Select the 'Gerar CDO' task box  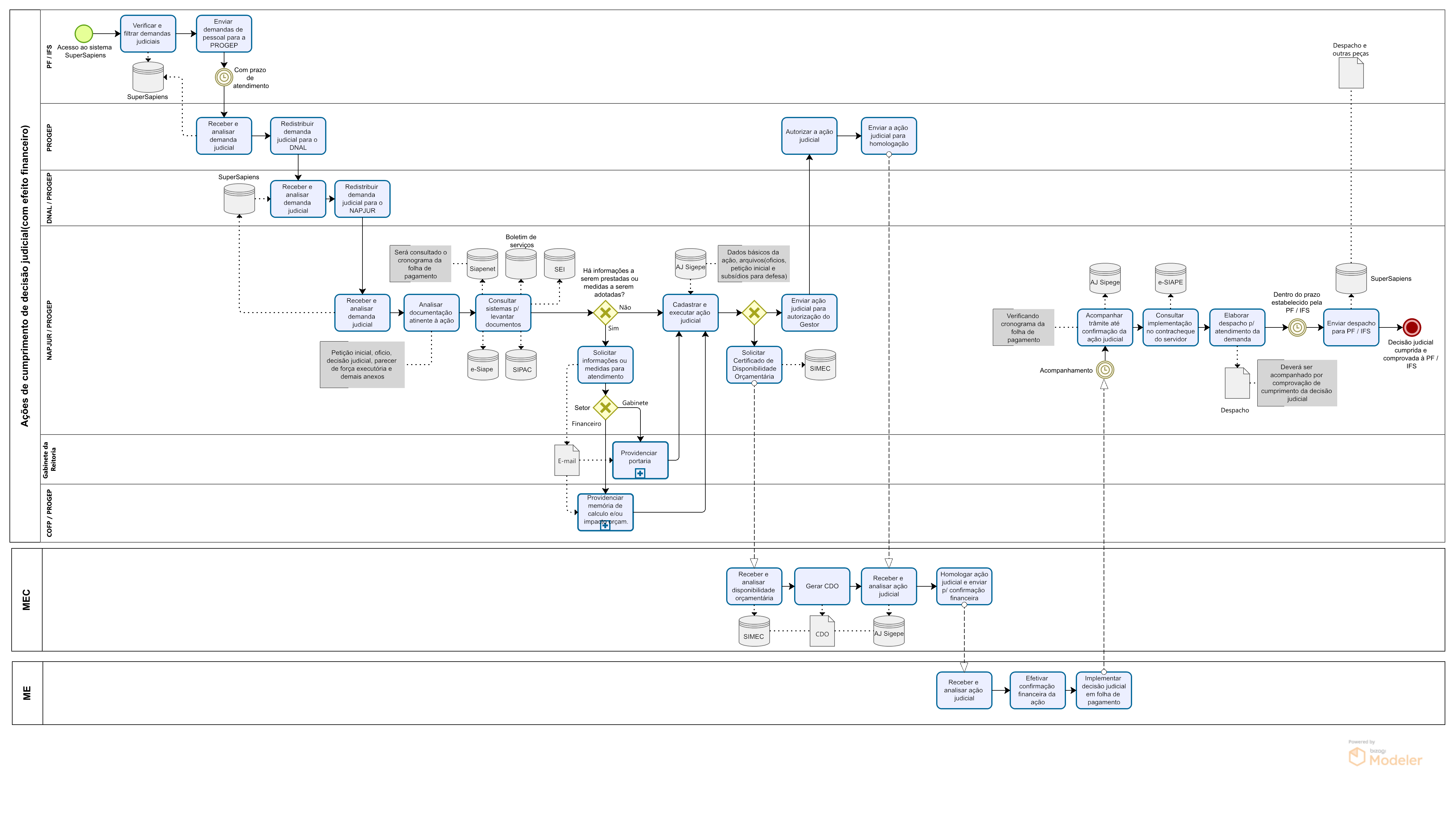click(x=822, y=586)
